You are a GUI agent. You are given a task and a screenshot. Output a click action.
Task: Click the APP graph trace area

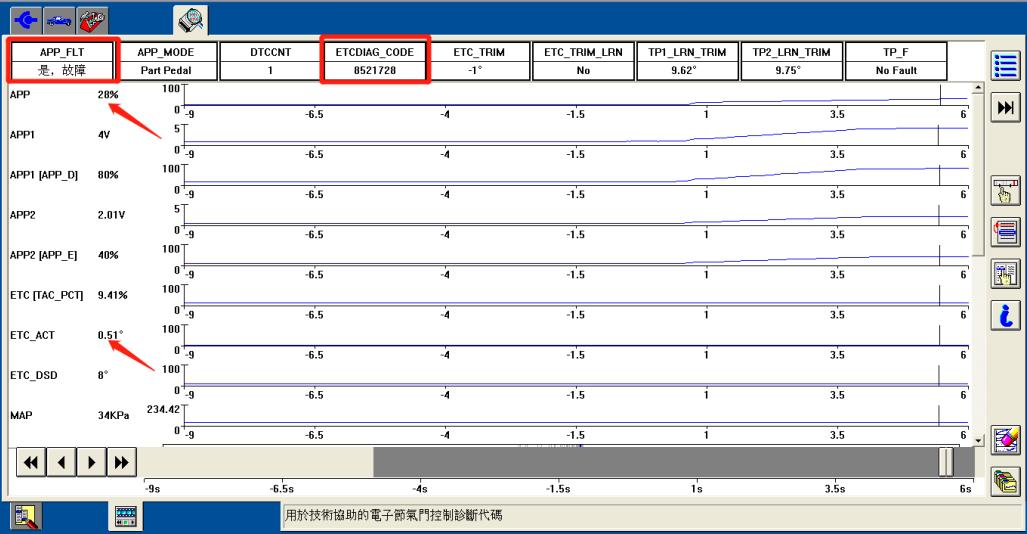[x=576, y=95]
